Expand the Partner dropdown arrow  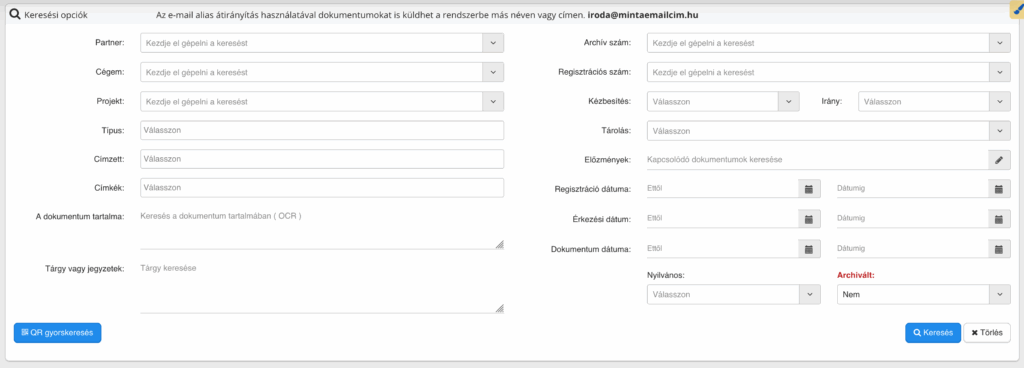click(493, 43)
